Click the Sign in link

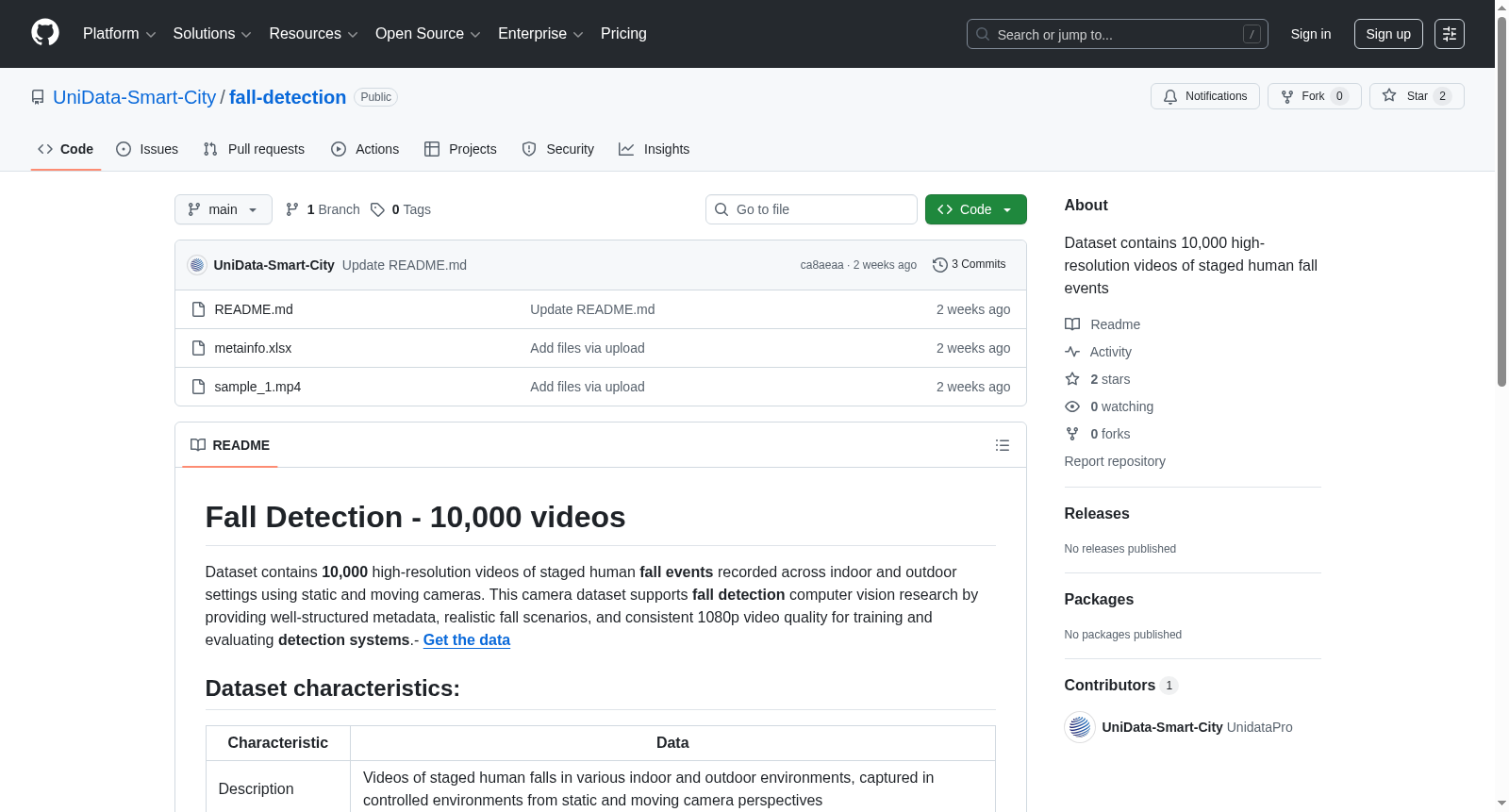[1311, 34]
